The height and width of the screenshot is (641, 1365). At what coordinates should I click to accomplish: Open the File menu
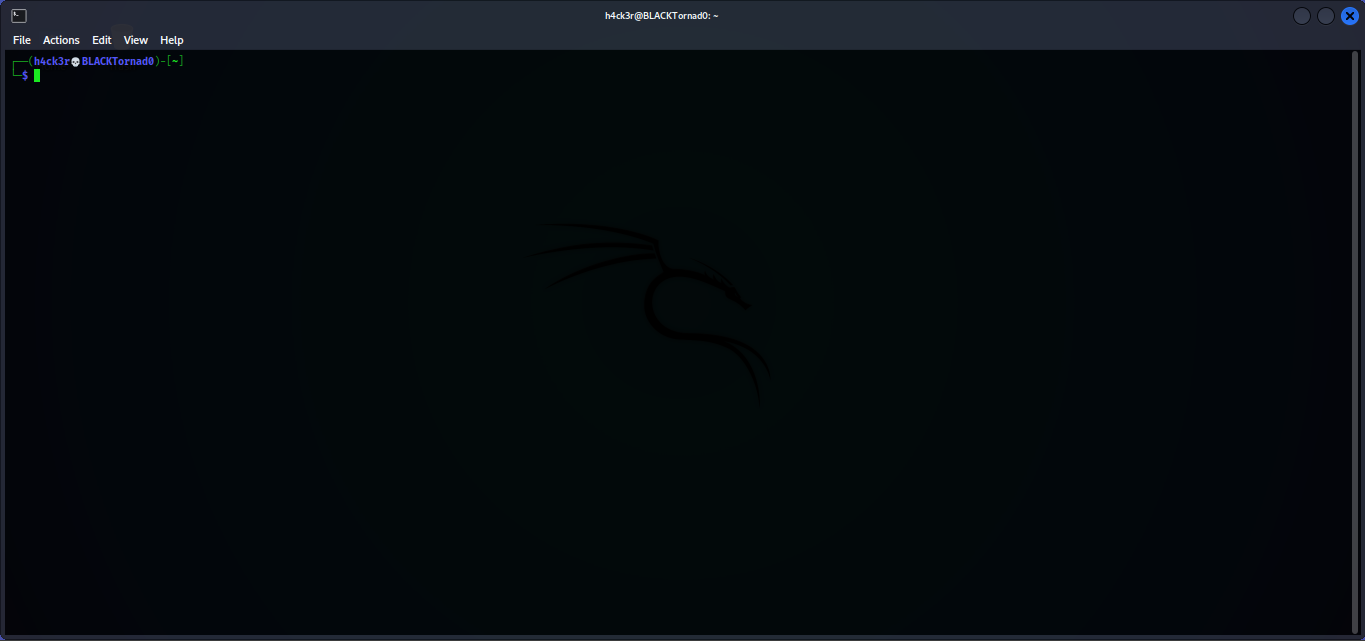(x=21, y=40)
